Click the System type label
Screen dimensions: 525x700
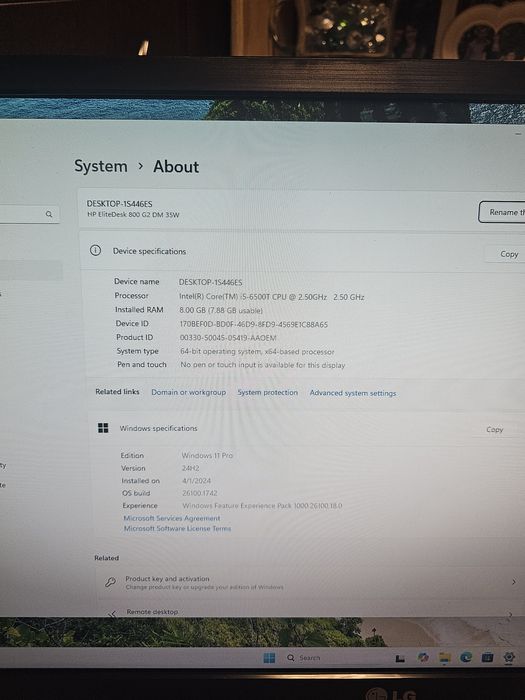[x=138, y=351]
